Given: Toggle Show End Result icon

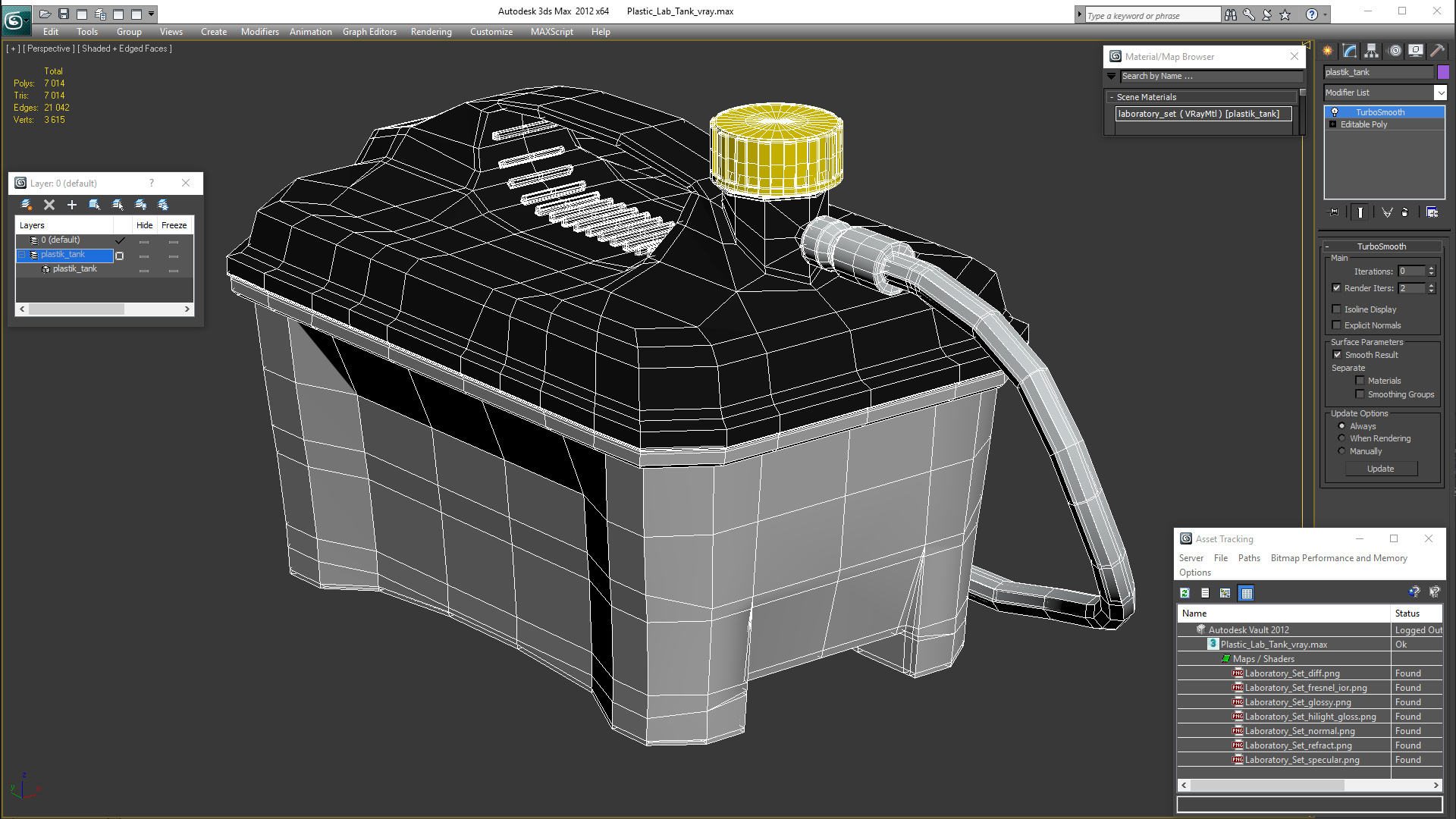Looking at the screenshot, I should point(1360,212).
